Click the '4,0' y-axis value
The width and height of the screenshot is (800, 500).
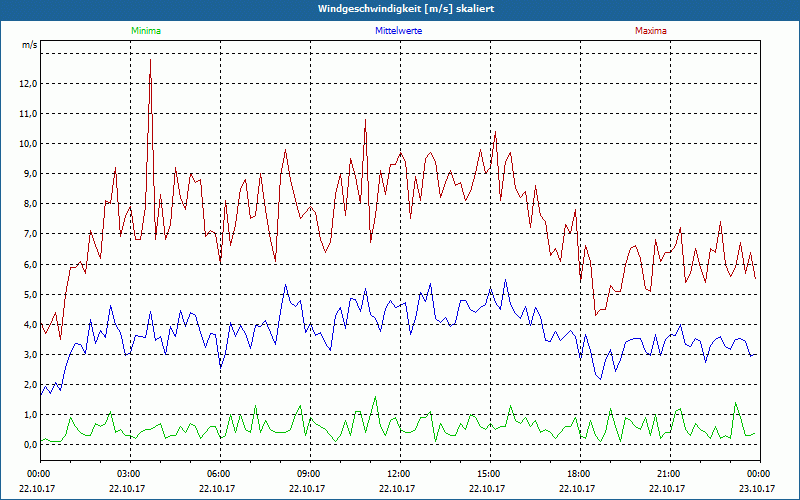(30, 325)
